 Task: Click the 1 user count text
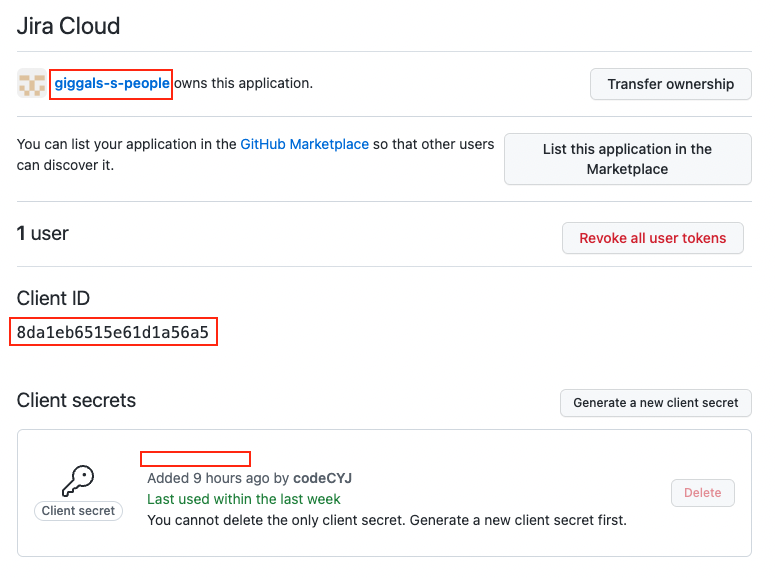pyautogui.click(x=42, y=234)
